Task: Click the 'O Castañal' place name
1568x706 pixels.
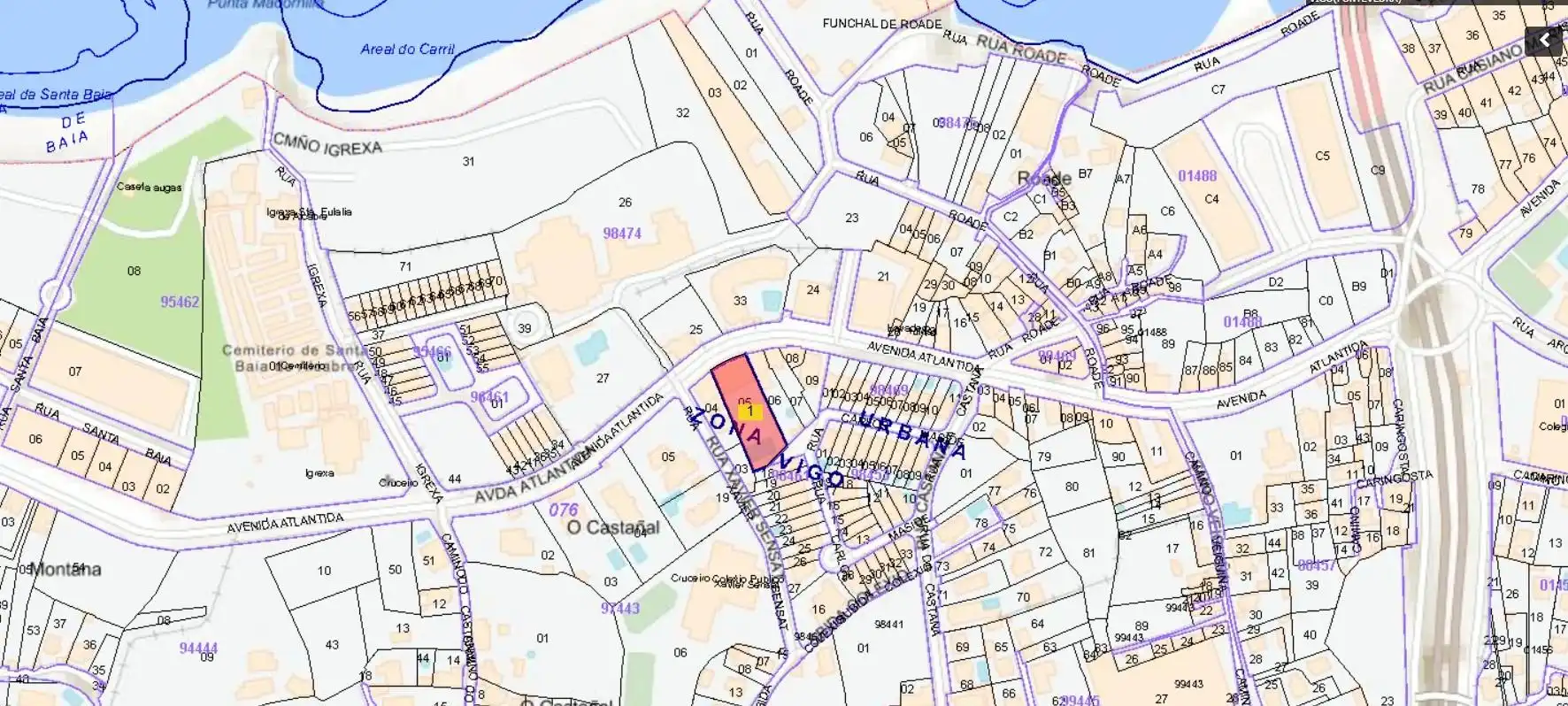Action: pos(612,528)
